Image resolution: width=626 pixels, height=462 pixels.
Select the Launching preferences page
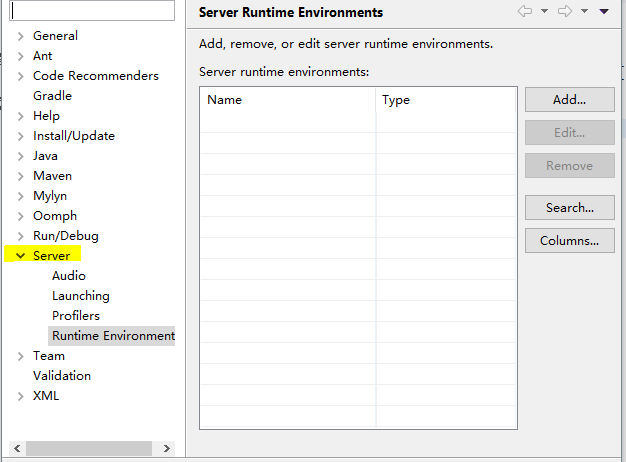tap(81, 296)
